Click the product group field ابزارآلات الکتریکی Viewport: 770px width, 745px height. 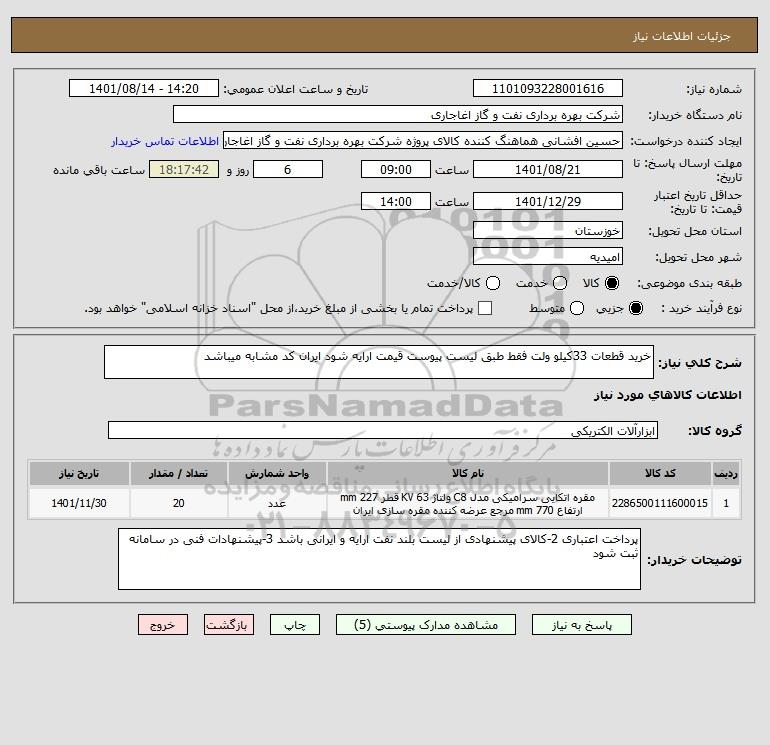click(383, 431)
